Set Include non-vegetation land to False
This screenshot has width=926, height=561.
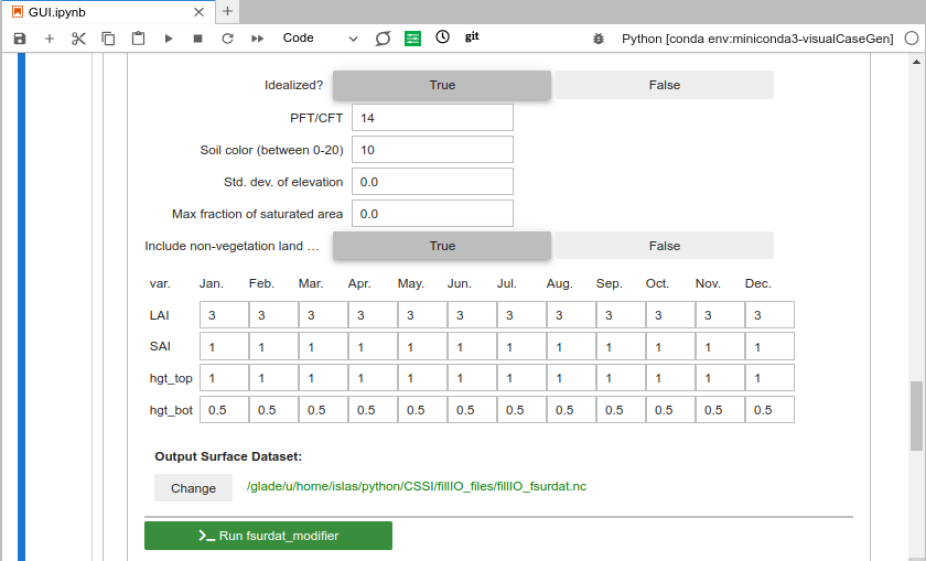click(664, 246)
